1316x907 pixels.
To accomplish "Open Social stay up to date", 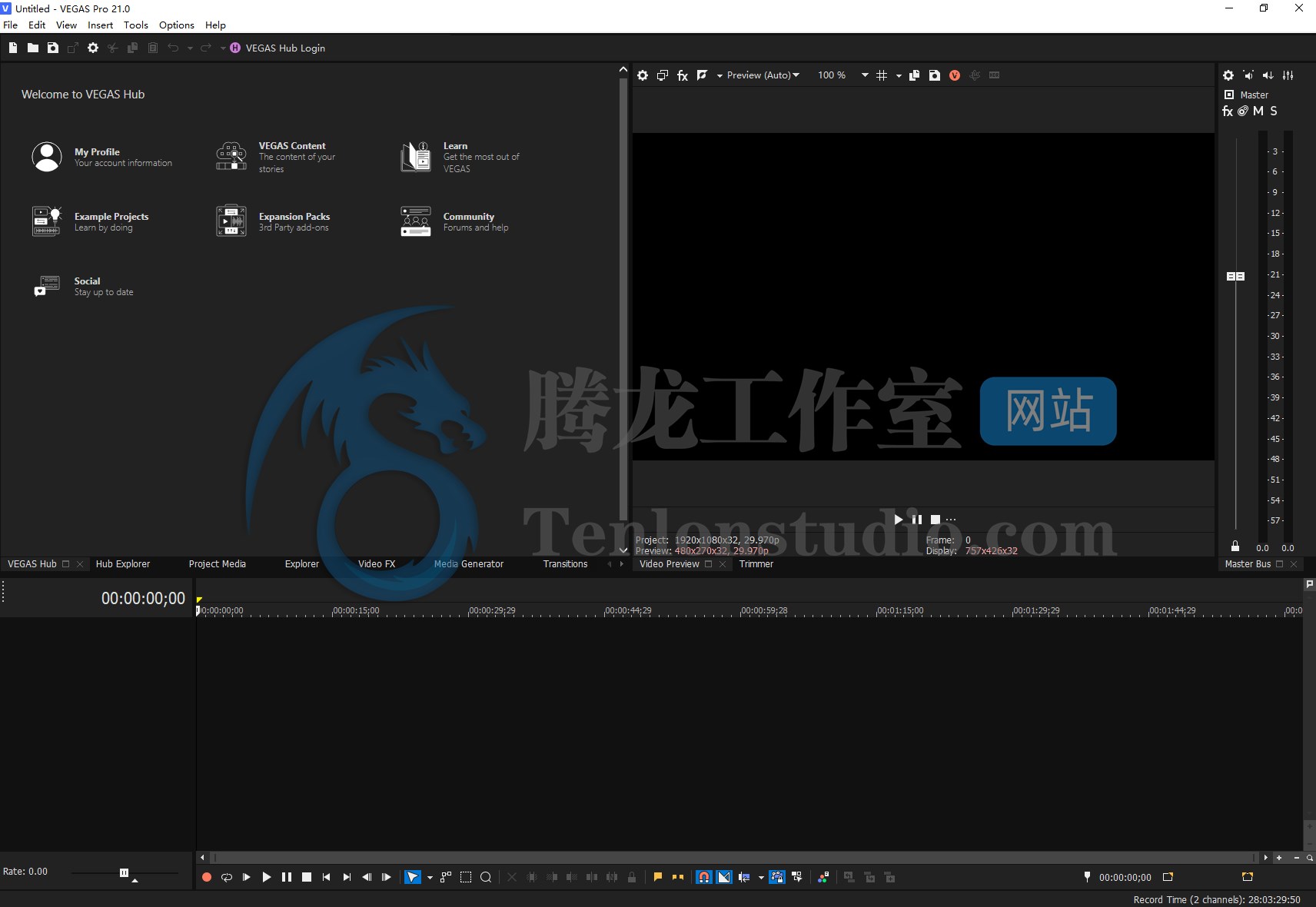I will [83, 286].
